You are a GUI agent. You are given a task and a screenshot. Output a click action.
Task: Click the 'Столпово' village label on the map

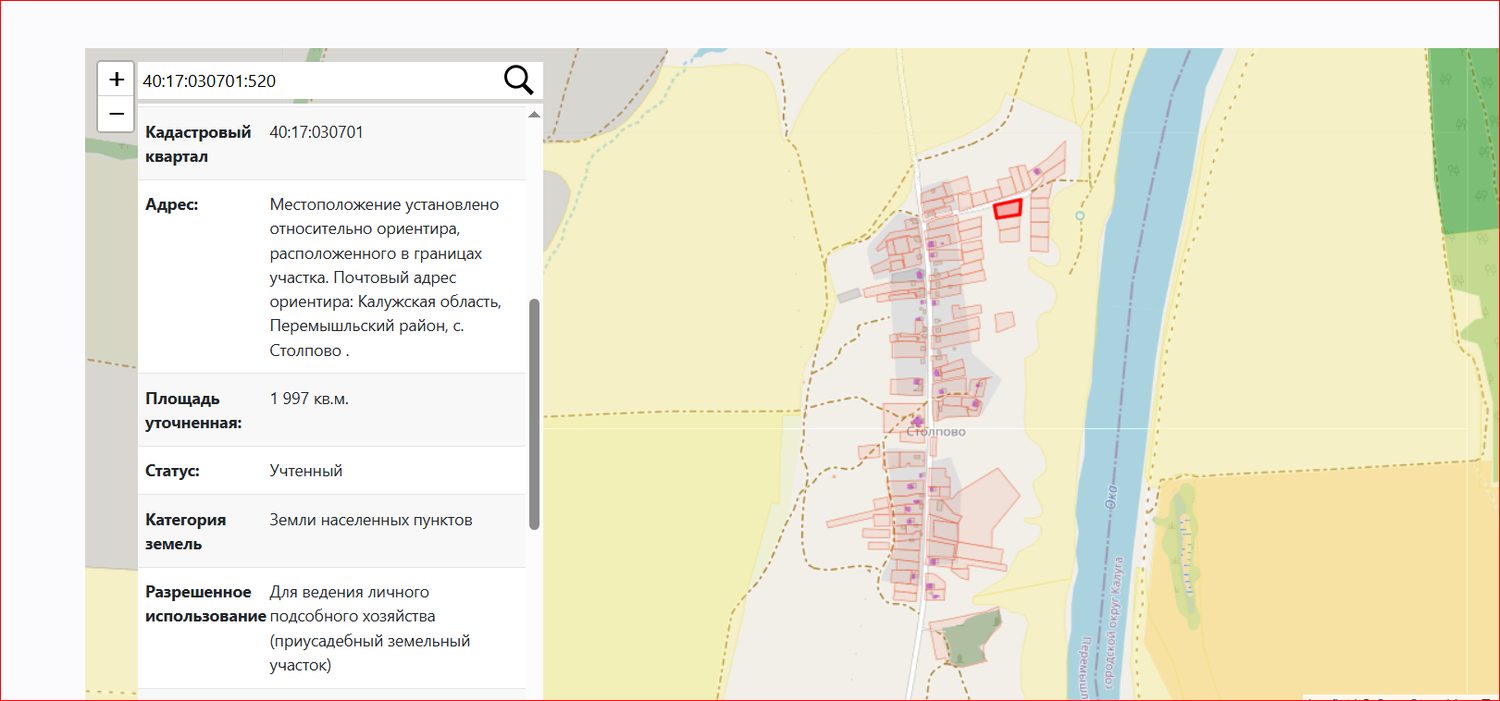[937, 432]
